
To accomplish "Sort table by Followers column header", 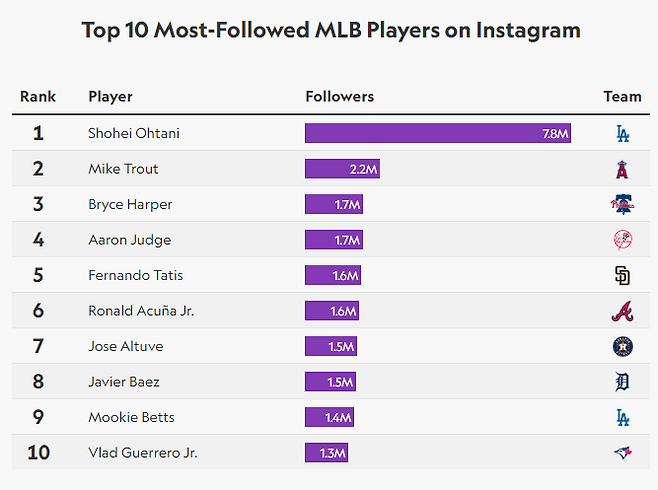I will pos(339,97).
